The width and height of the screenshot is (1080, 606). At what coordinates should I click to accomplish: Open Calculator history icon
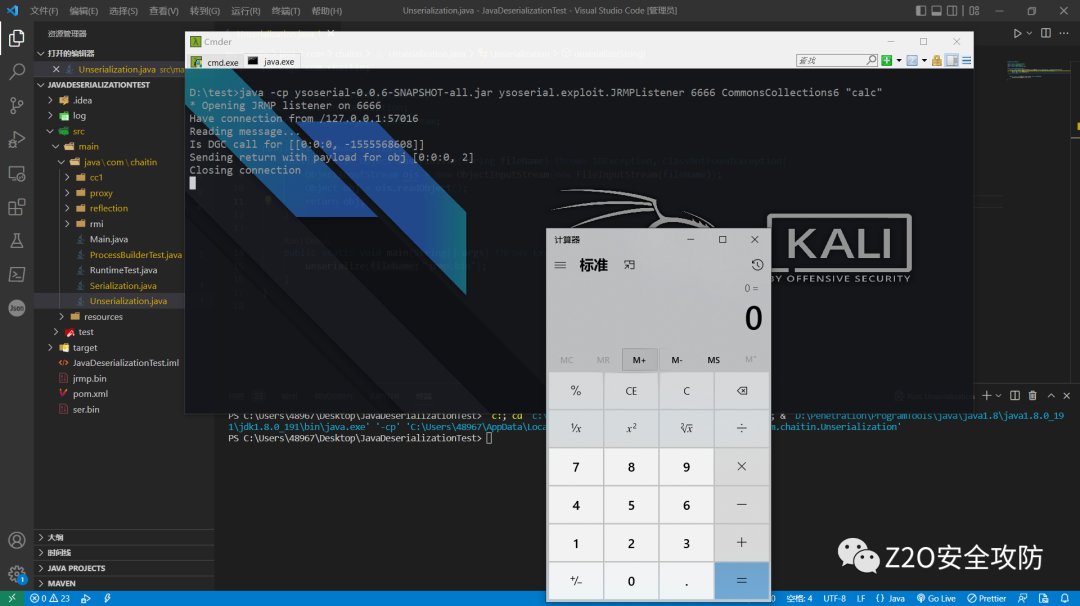coord(757,265)
